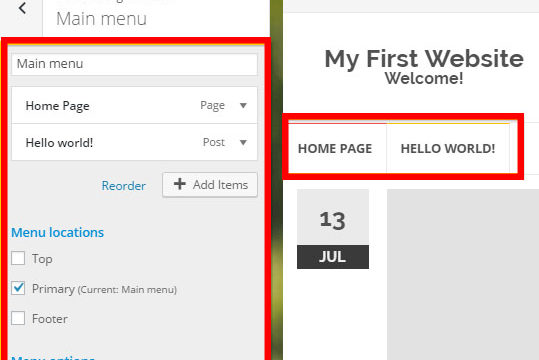Viewport: 539px width, 360px height.
Task: Select the Hello world! menu item row
Action: tap(134, 142)
